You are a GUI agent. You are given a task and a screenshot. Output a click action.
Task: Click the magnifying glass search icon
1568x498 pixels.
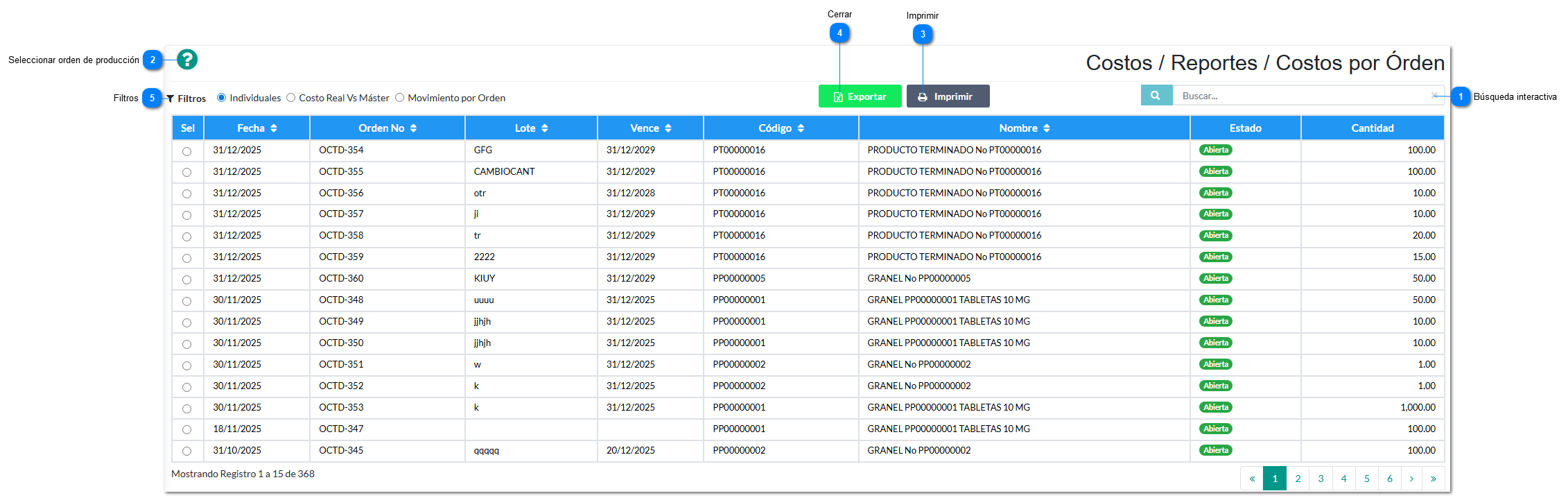(1156, 96)
